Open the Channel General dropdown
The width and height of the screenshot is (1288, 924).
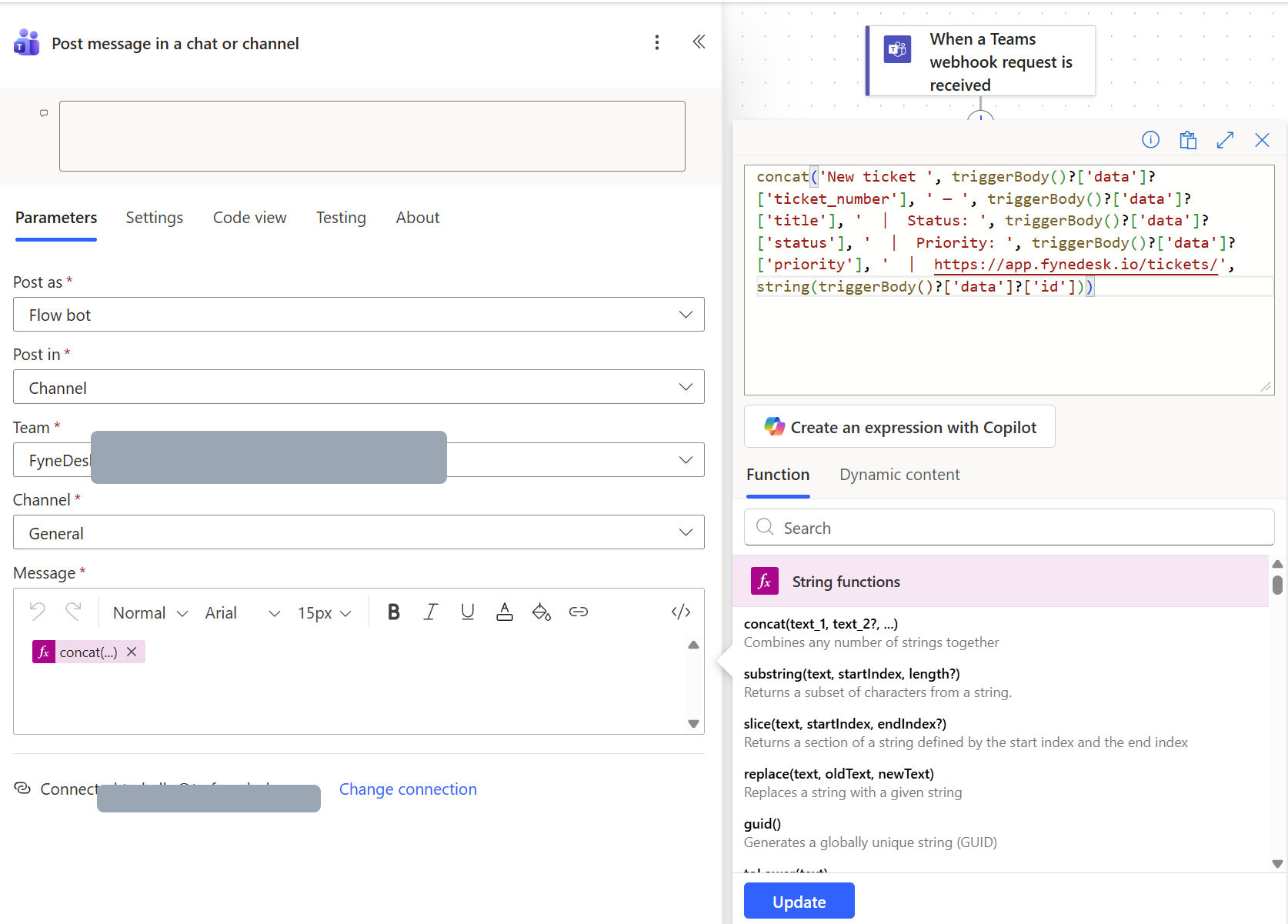coord(359,532)
